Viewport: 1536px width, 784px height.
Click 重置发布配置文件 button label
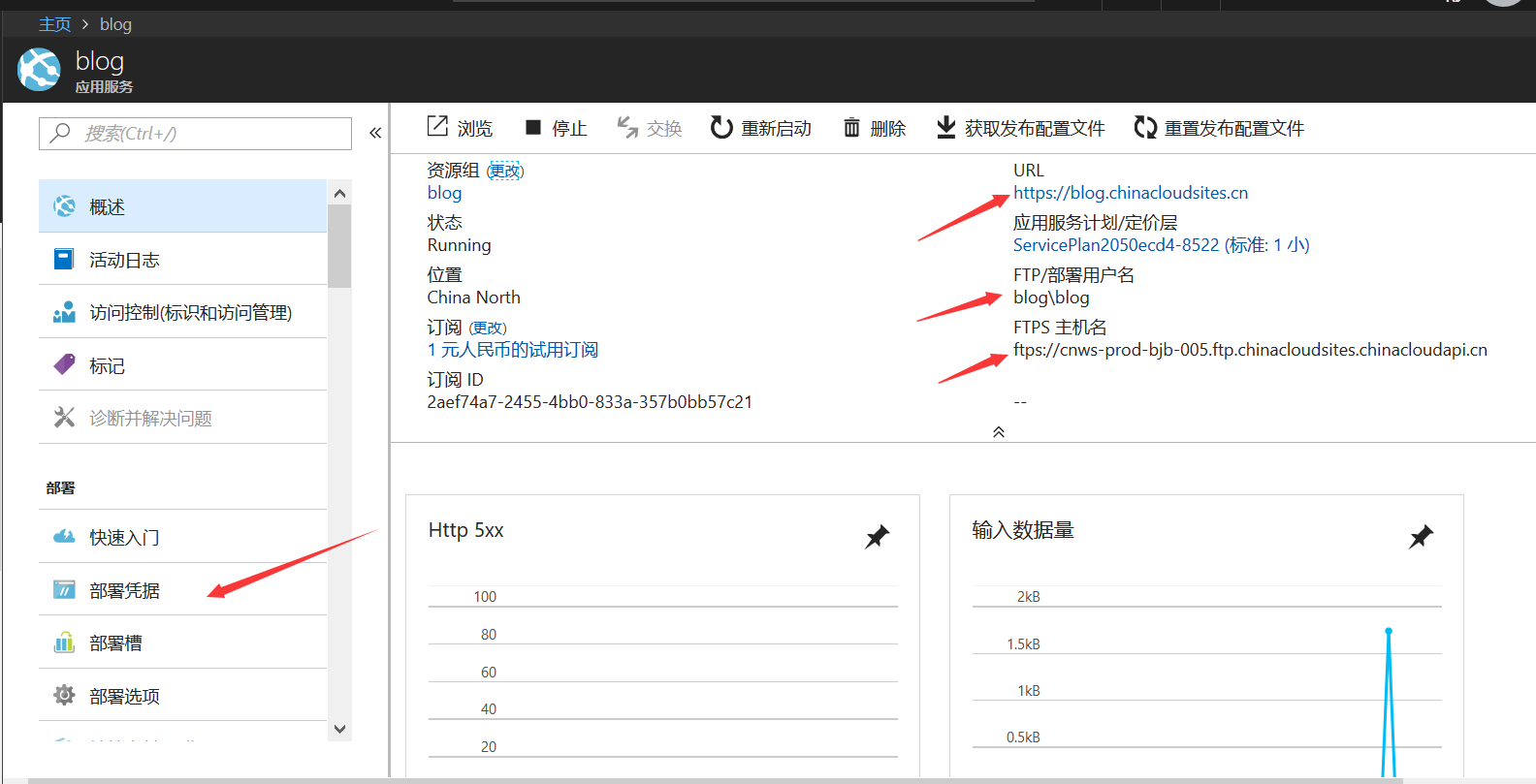click(x=1234, y=128)
